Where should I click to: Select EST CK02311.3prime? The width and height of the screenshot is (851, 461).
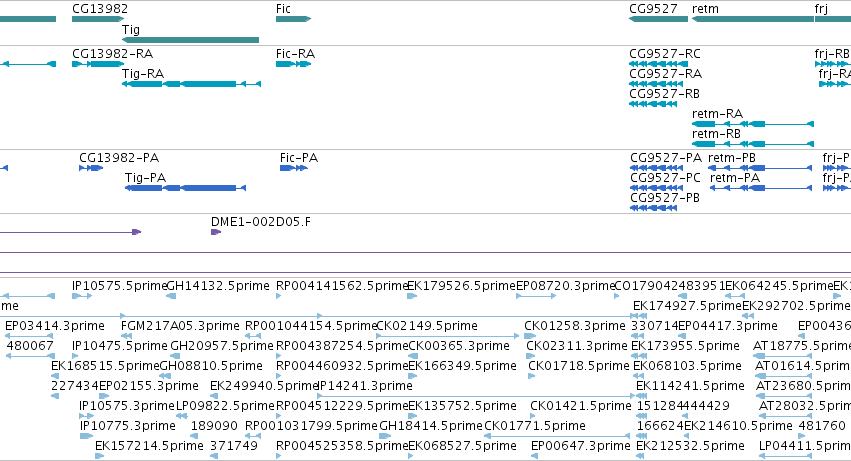(x=577, y=346)
